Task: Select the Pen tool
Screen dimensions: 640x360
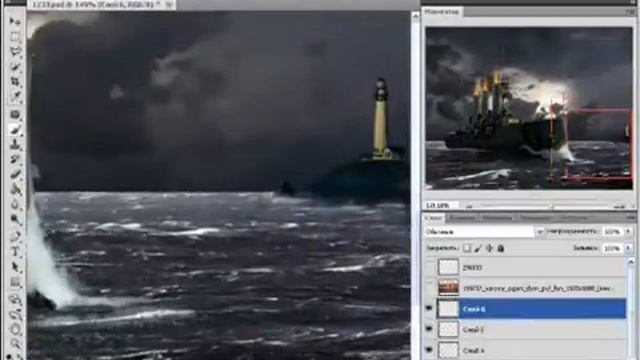Action: click(15, 236)
